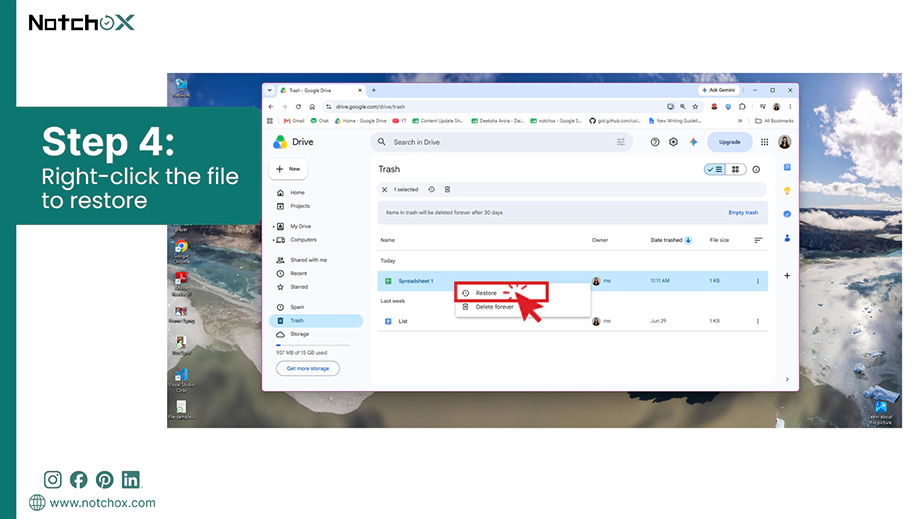
Task: Click delete forever icon in selection toolbar
Action: [447, 190]
